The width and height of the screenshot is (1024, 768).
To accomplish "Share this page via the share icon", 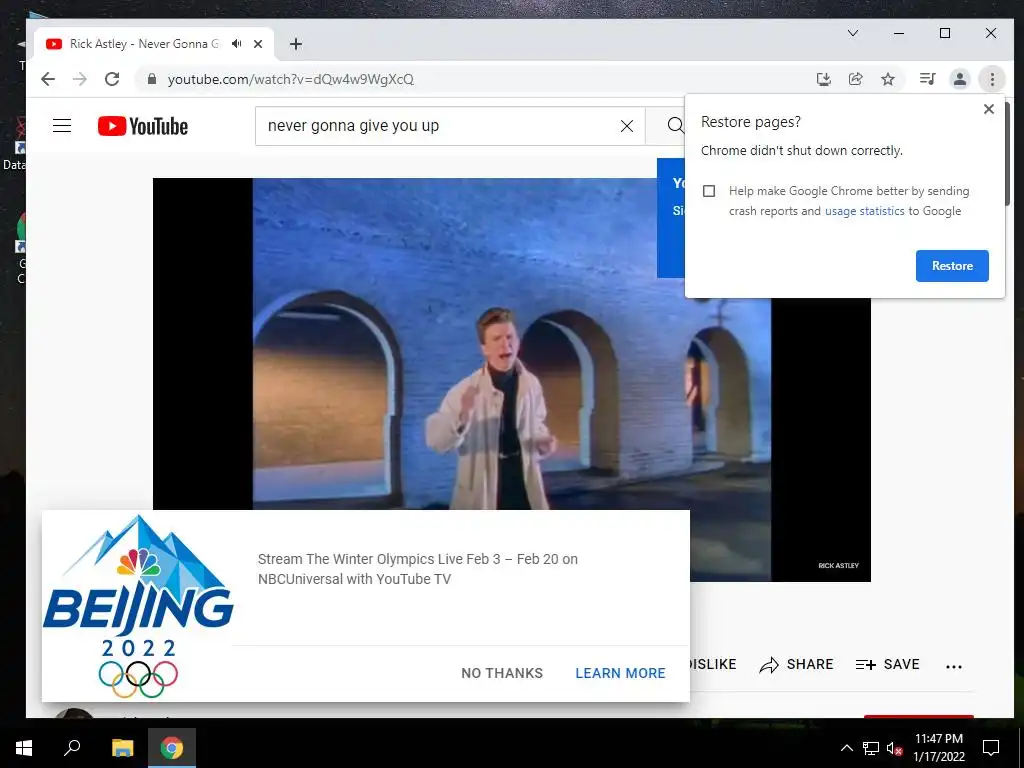I will (856, 79).
